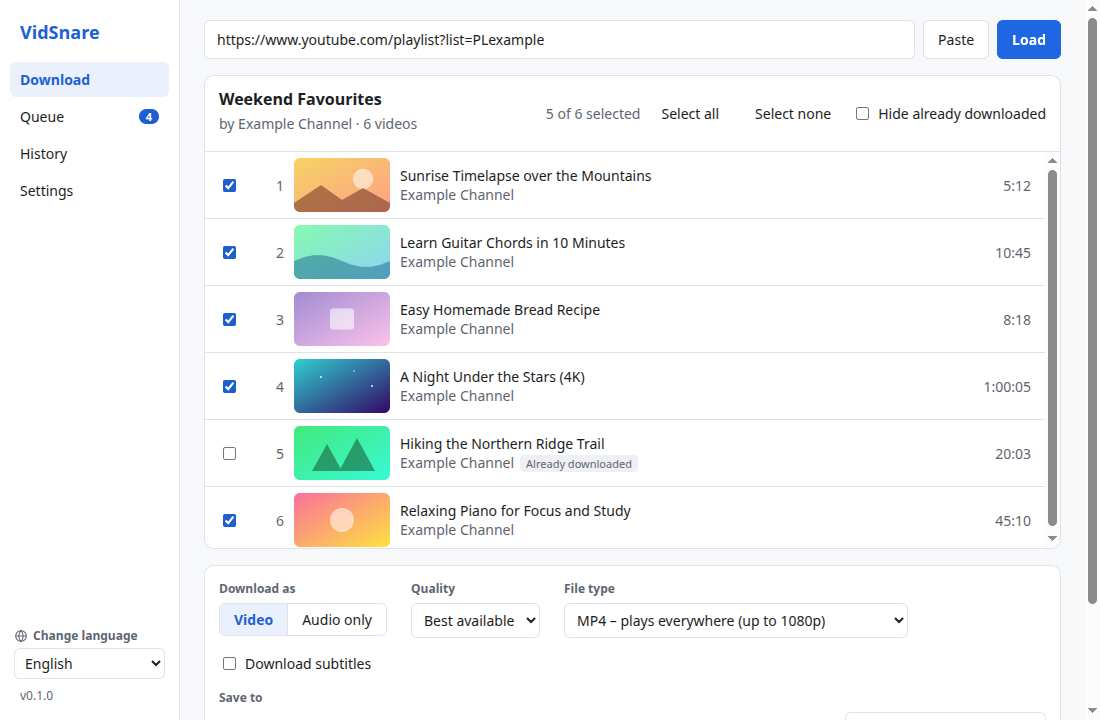Click the Sunrise Timelapse thumbnail
This screenshot has width=1100, height=720.
[x=342, y=185]
